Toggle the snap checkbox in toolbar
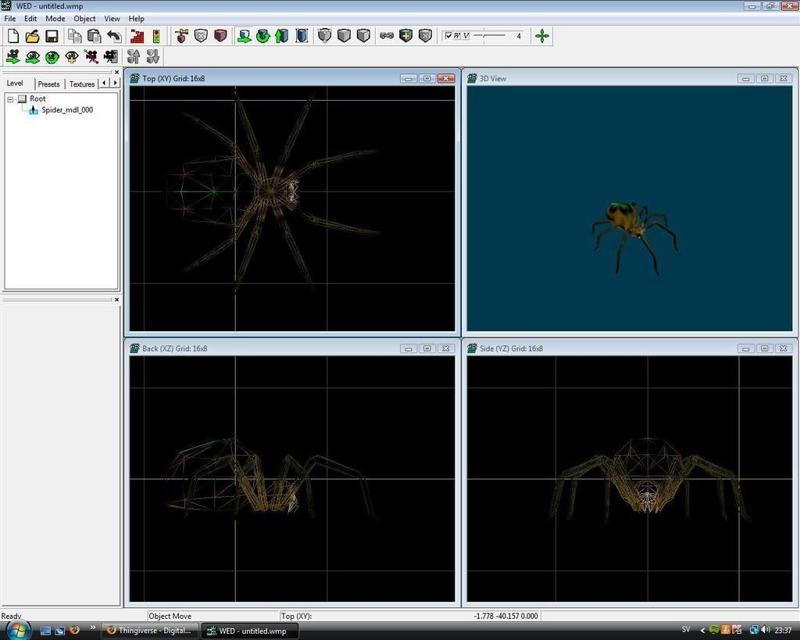800x640 pixels. coord(449,36)
